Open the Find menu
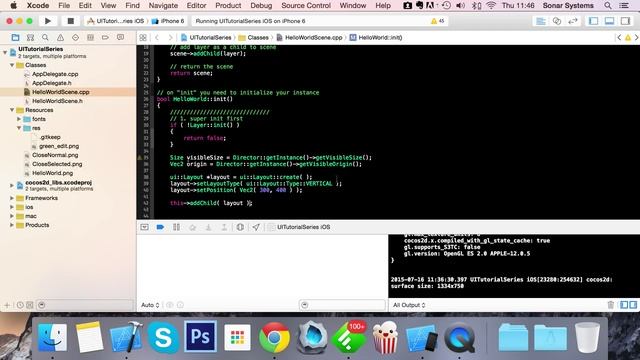The image size is (640, 360). click(132, 5)
